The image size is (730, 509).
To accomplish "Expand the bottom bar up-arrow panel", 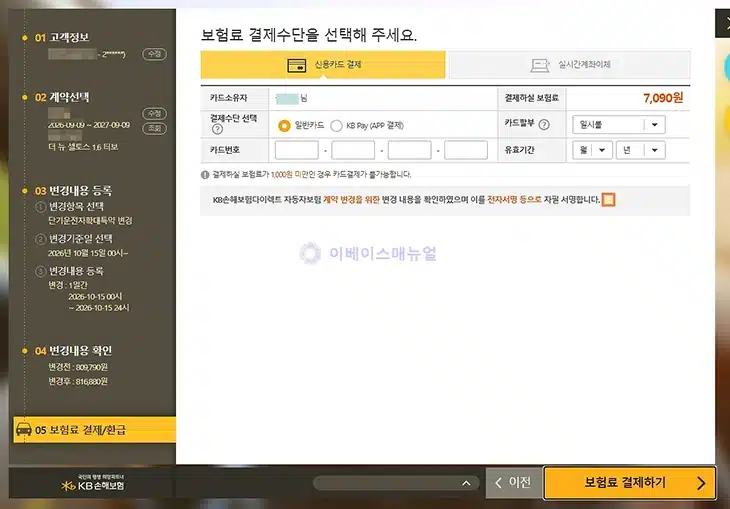I will [466, 483].
